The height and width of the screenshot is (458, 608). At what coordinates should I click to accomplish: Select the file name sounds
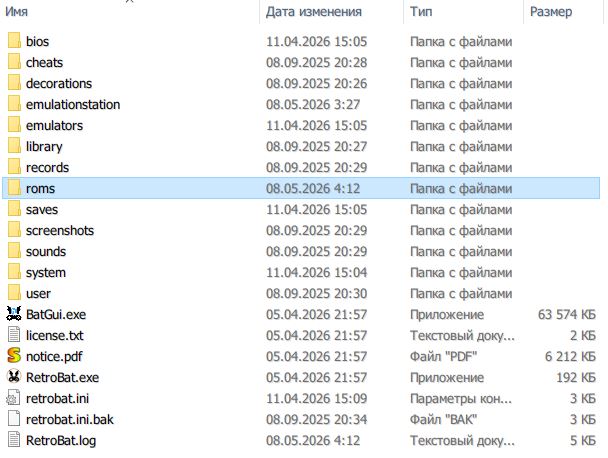coord(46,251)
